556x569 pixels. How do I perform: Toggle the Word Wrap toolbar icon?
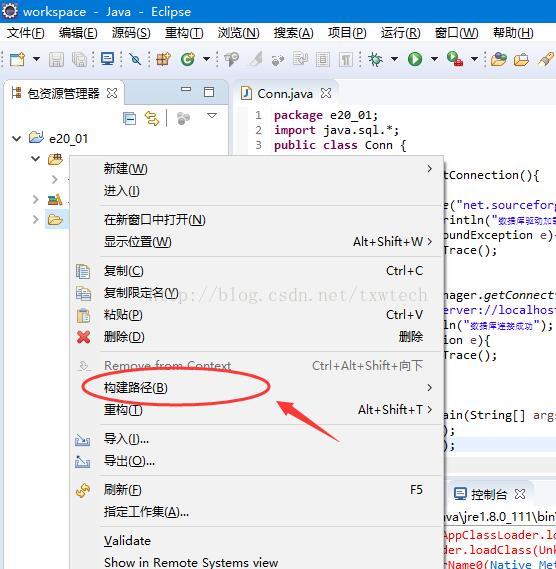[x=300, y=59]
